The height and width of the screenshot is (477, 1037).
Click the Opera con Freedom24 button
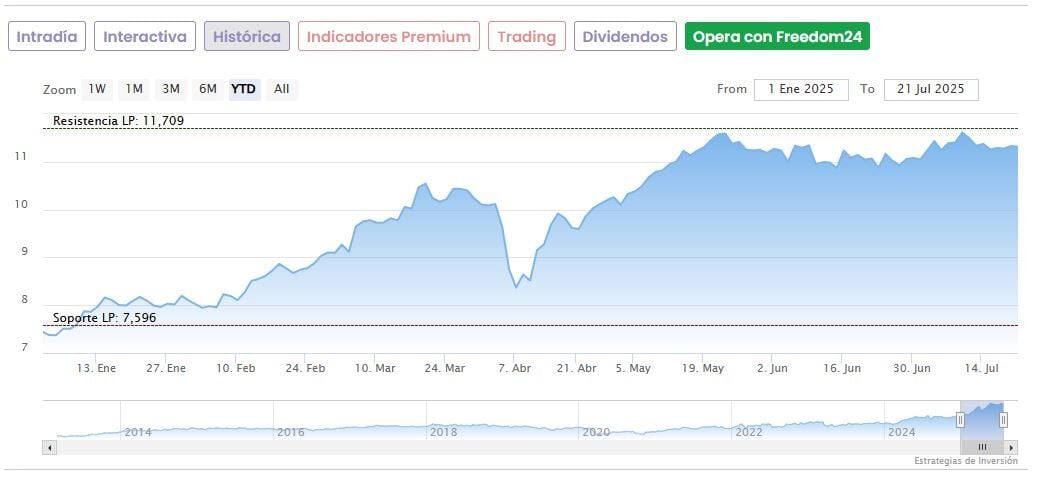coord(777,37)
